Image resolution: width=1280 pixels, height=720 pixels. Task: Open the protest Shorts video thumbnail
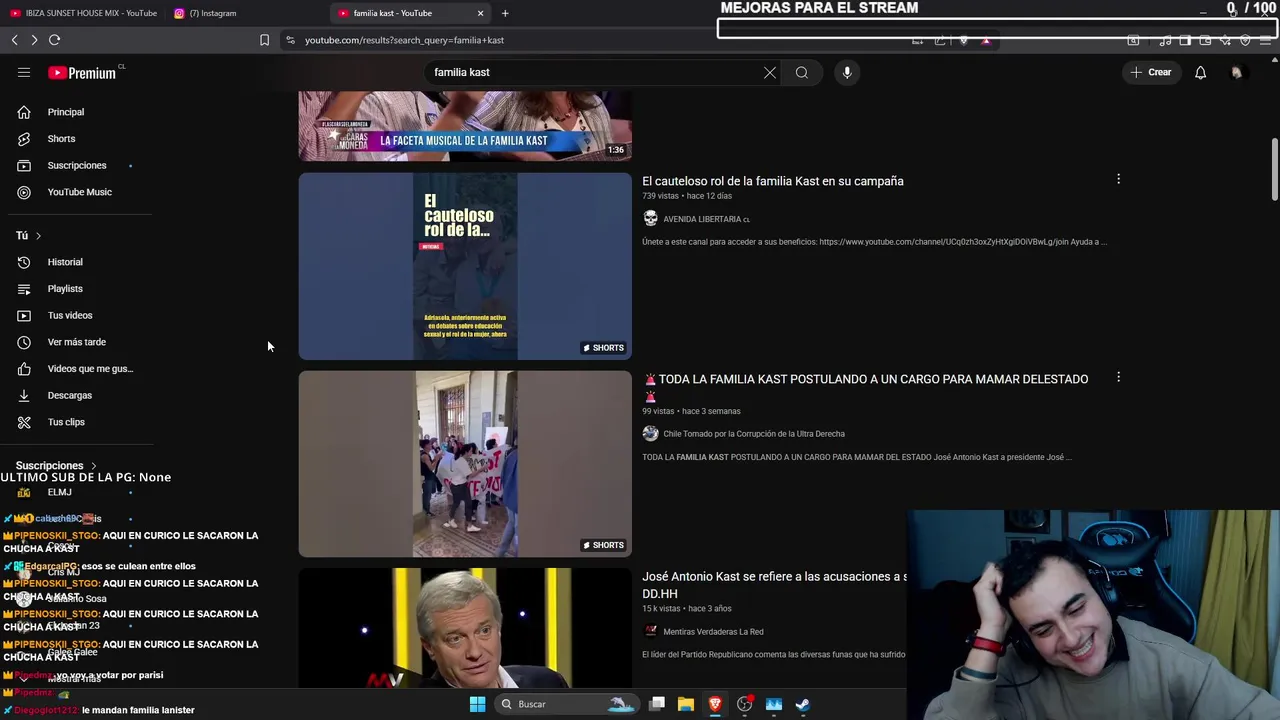click(465, 464)
